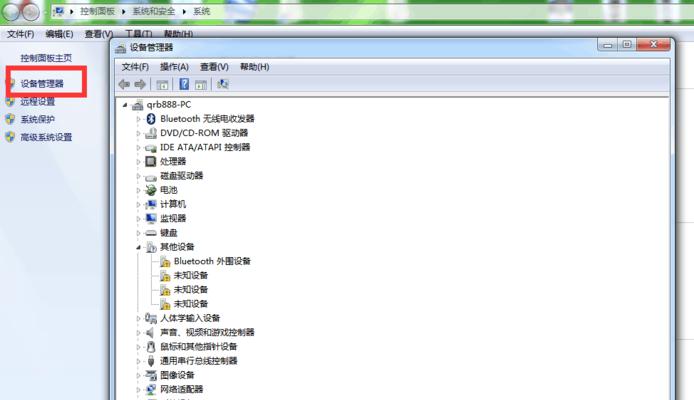
Task: Select the IDE ATA/ATAPI 控制器 label
Action: 205,147
